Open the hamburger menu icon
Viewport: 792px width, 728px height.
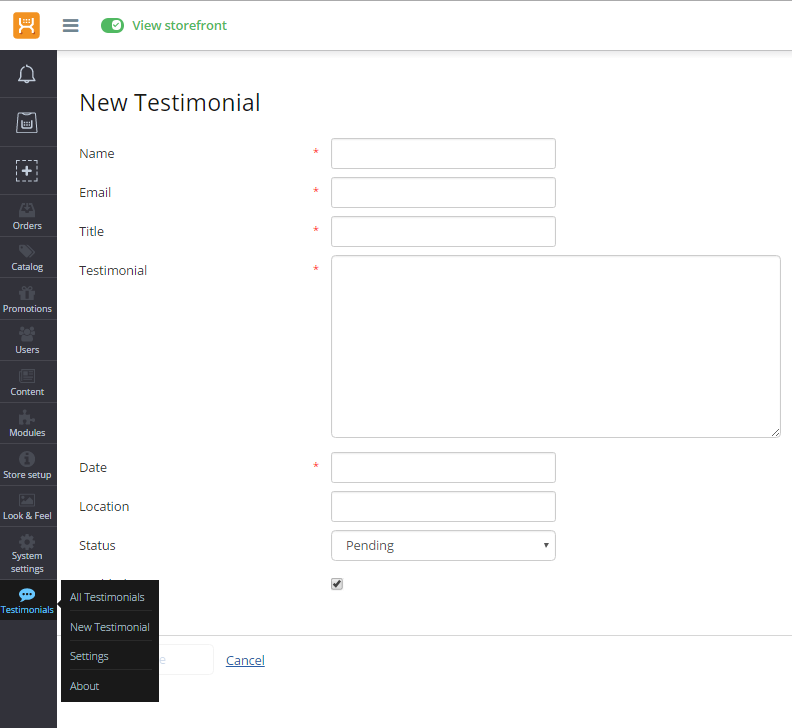[71, 25]
